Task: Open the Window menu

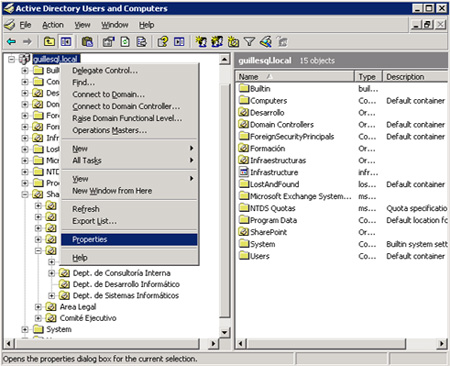Action: (x=115, y=25)
